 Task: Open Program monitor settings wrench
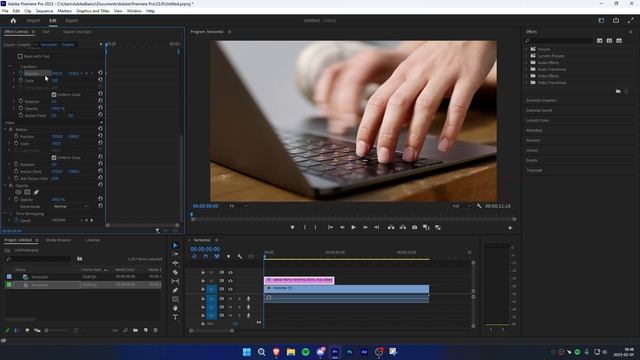[x=479, y=206]
